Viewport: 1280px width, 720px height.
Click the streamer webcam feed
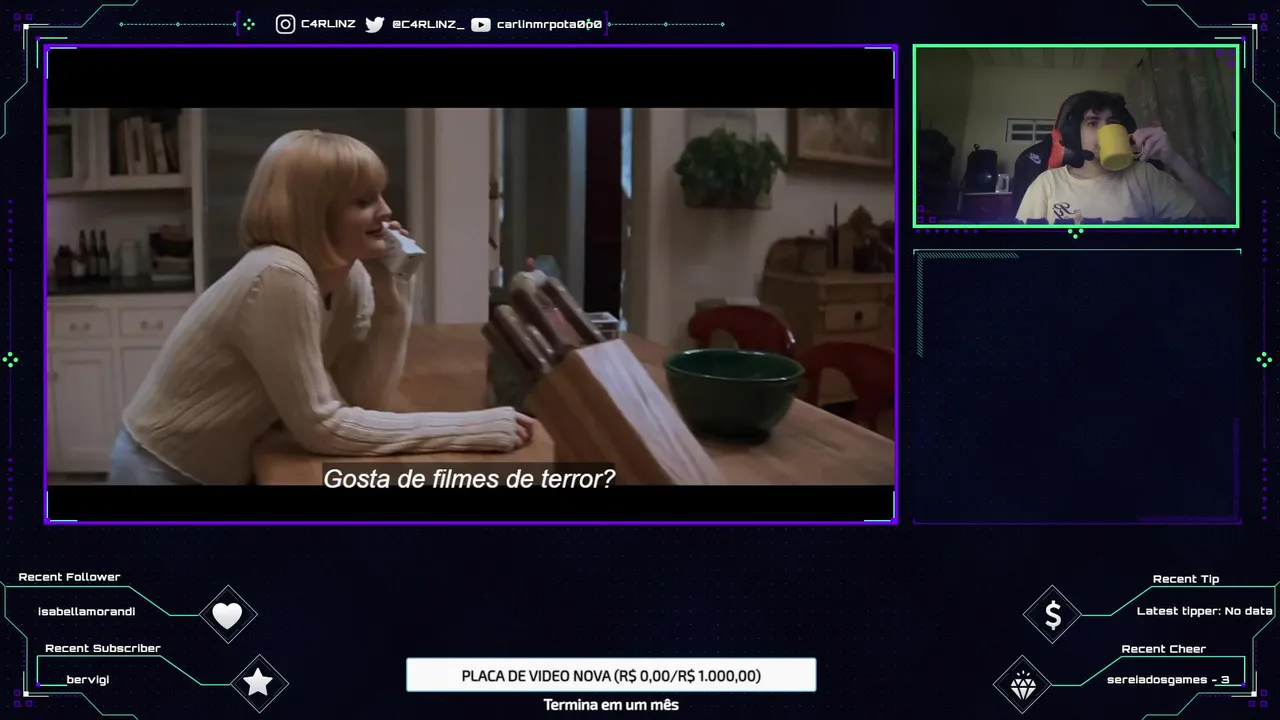[x=1076, y=135]
